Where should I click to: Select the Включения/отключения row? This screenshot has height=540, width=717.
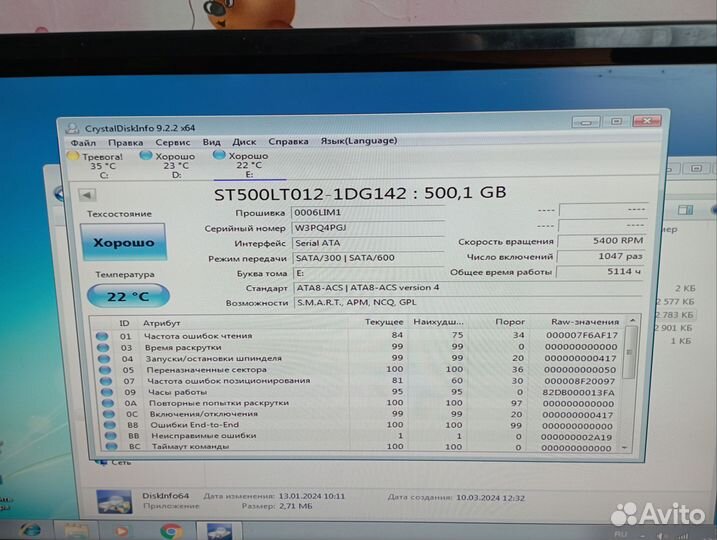358,414
